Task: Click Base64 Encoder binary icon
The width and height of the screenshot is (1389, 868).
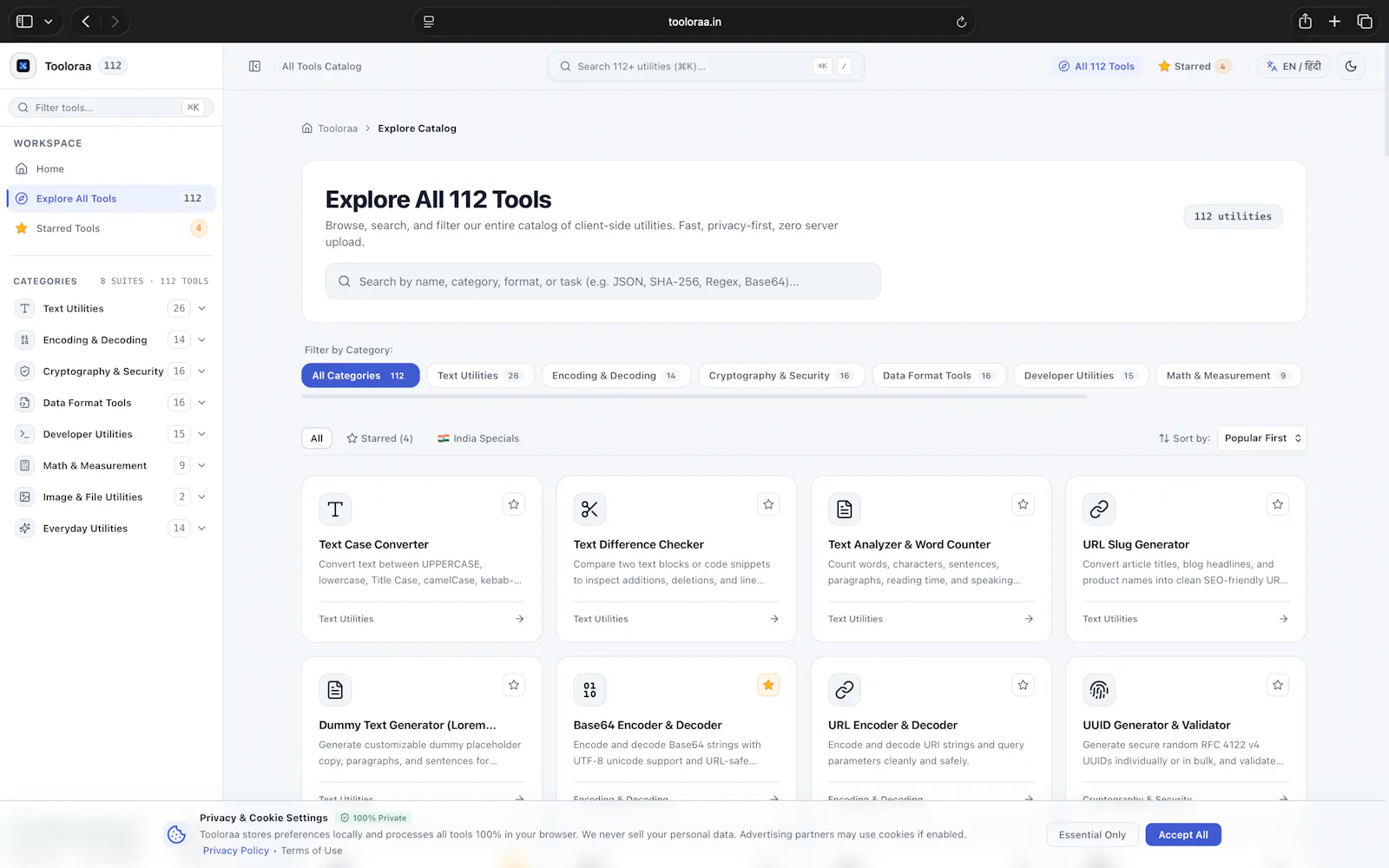Action: [x=589, y=690]
